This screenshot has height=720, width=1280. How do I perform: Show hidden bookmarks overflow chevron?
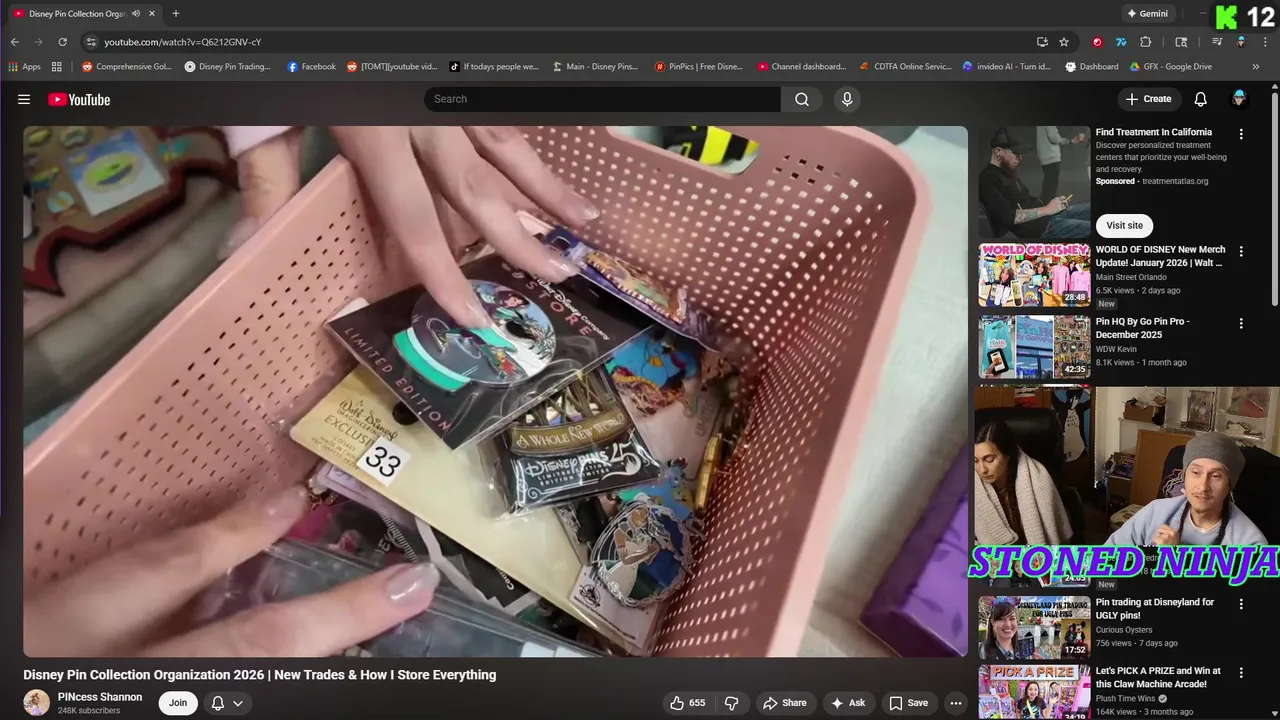pyautogui.click(x=1256, y=67)
